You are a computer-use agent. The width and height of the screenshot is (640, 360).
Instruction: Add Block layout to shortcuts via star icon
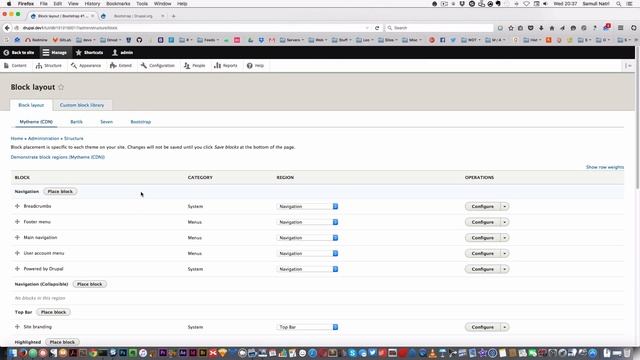[61, 87]
